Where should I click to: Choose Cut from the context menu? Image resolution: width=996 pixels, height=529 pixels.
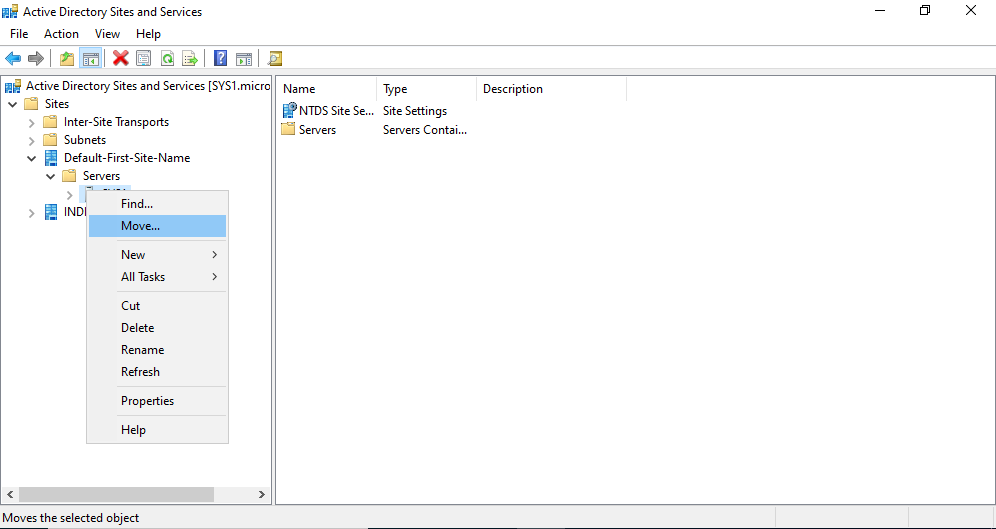point(158,305)
